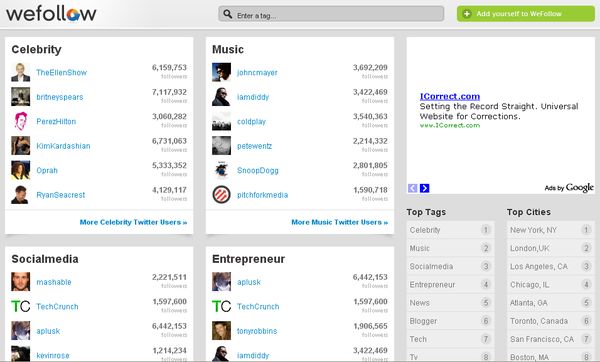This screenshot has height=362, width=600.
Task: Open petewentz profile link
Action: (x=254, y=146)
